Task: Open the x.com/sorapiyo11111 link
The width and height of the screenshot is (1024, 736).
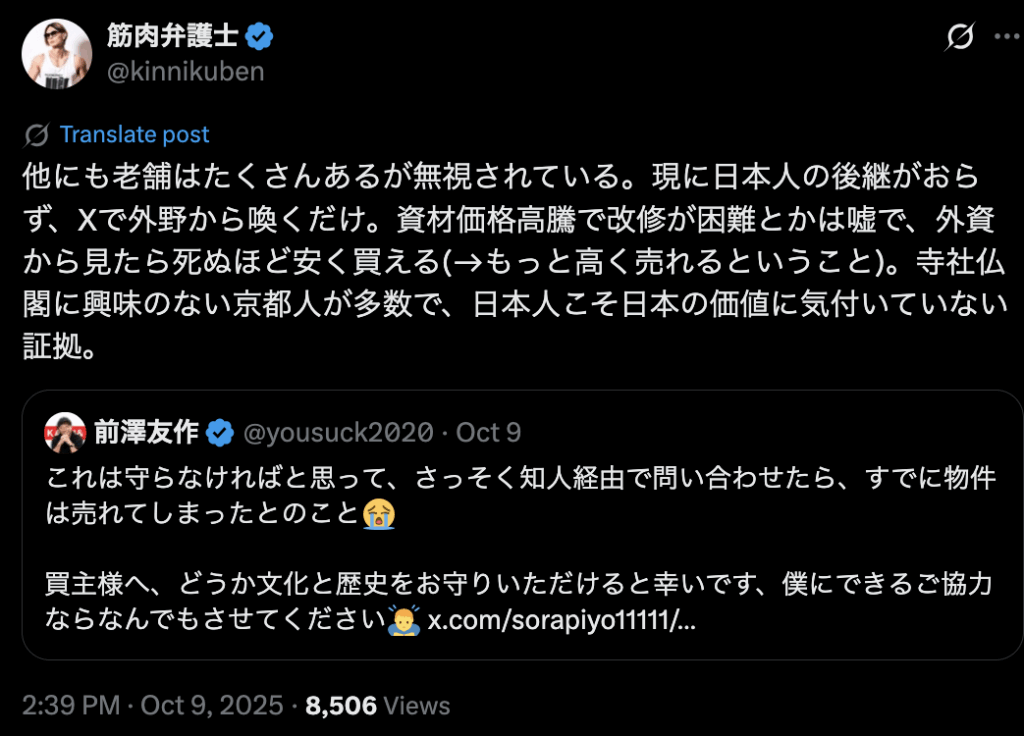Action: coord(561,620)
